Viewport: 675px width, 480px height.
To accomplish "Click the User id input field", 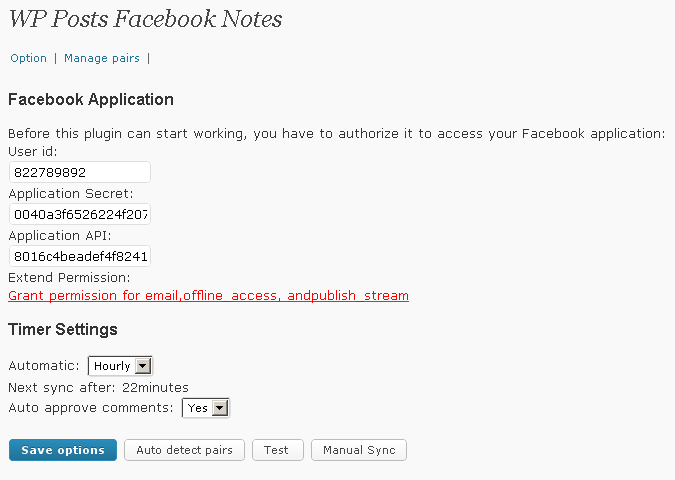I will [80, 172].
